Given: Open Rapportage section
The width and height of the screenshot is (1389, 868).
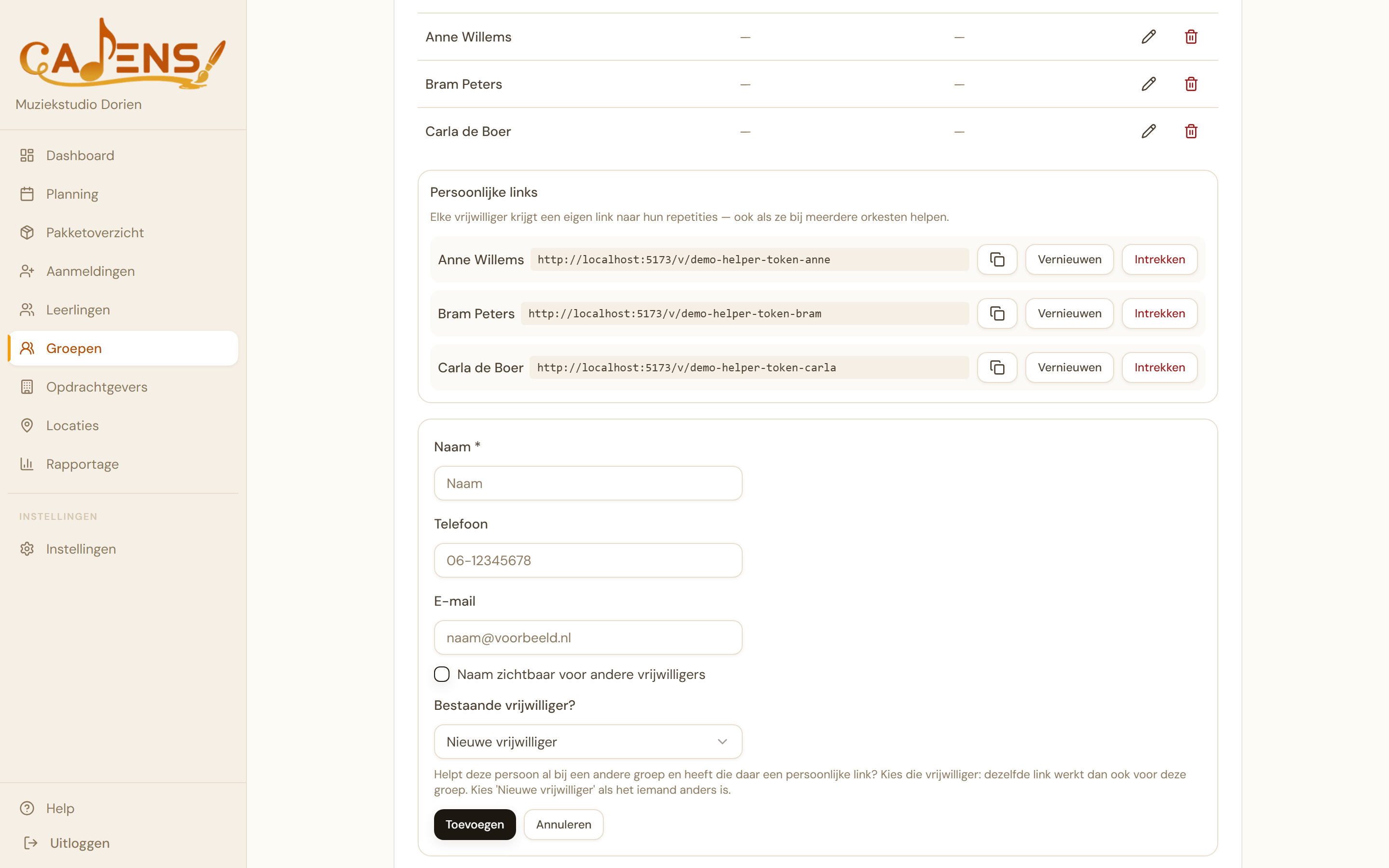Looking at the screenshot, I should [x=123, y=464].
